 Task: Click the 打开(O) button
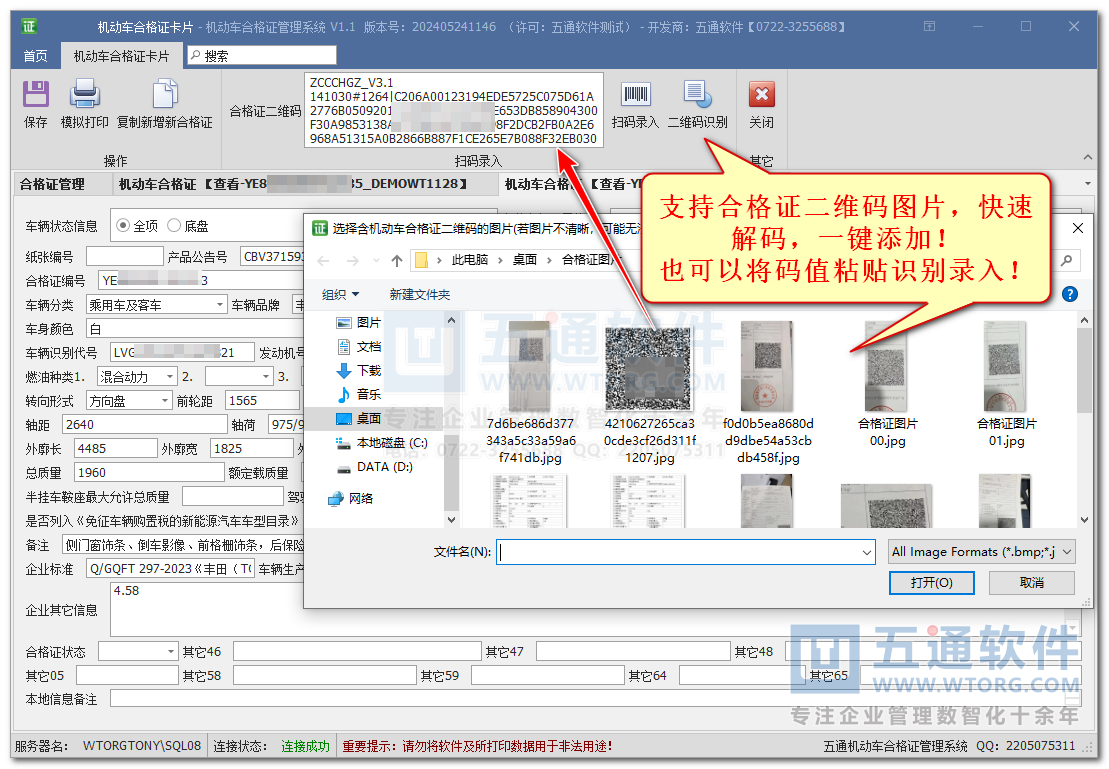[931, 582]
